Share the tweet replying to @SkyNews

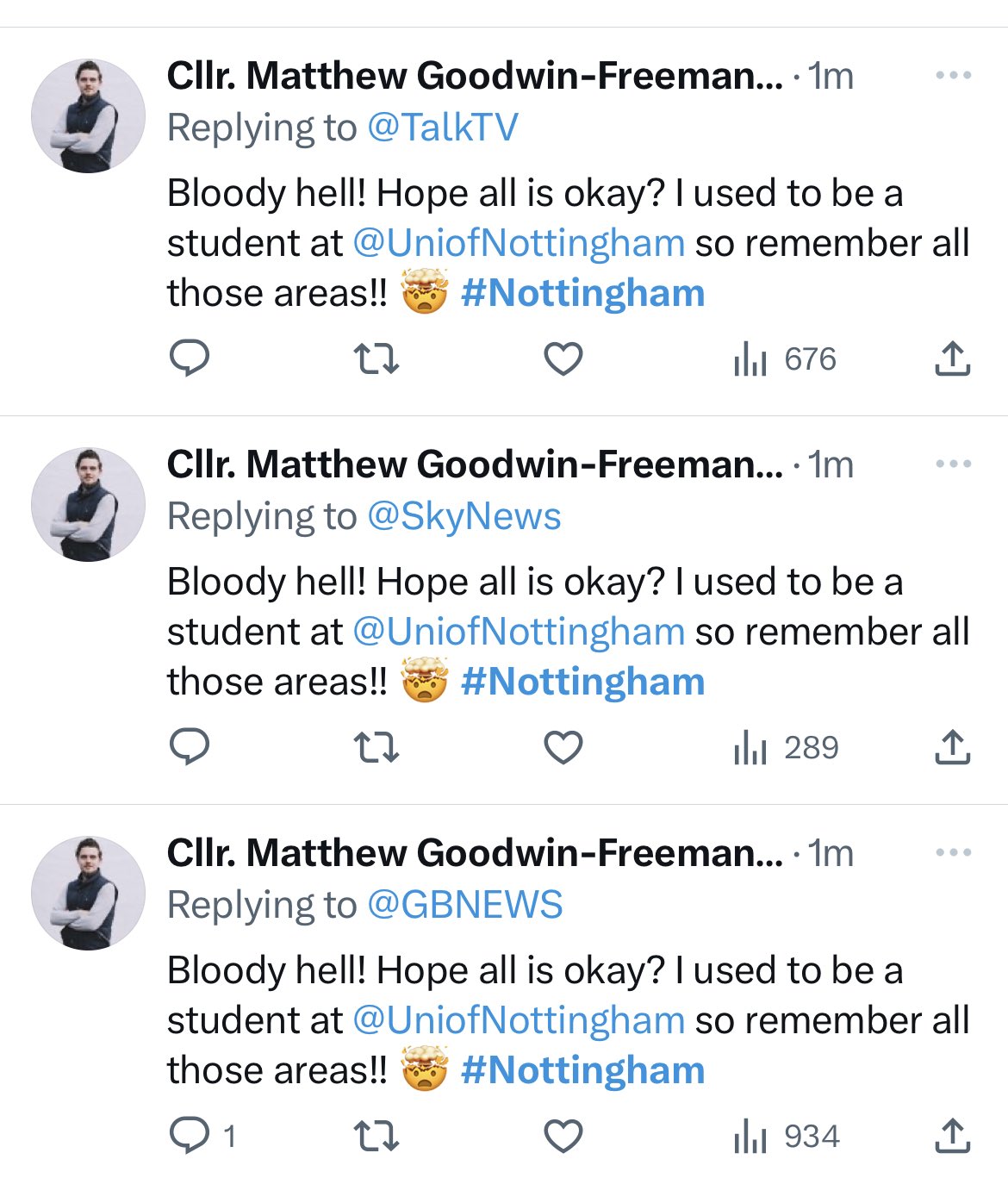click(x=952, y=747)
